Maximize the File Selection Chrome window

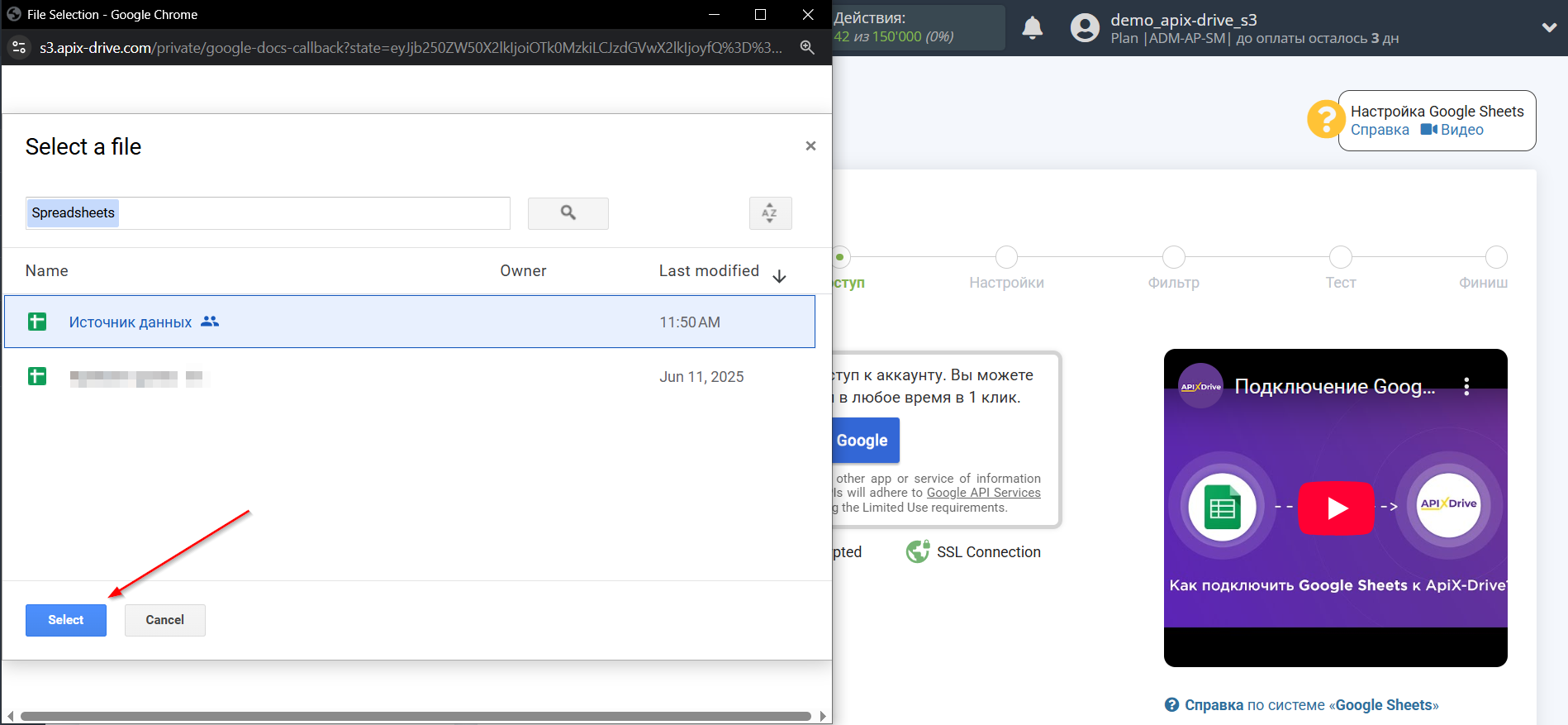pyautogui.click(x=760, y=14)
